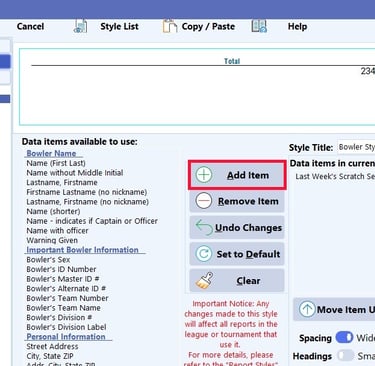Viewport: 375px width, 366px height.
Task: Select Bowler's Team Number item
Action: (67, 298)
